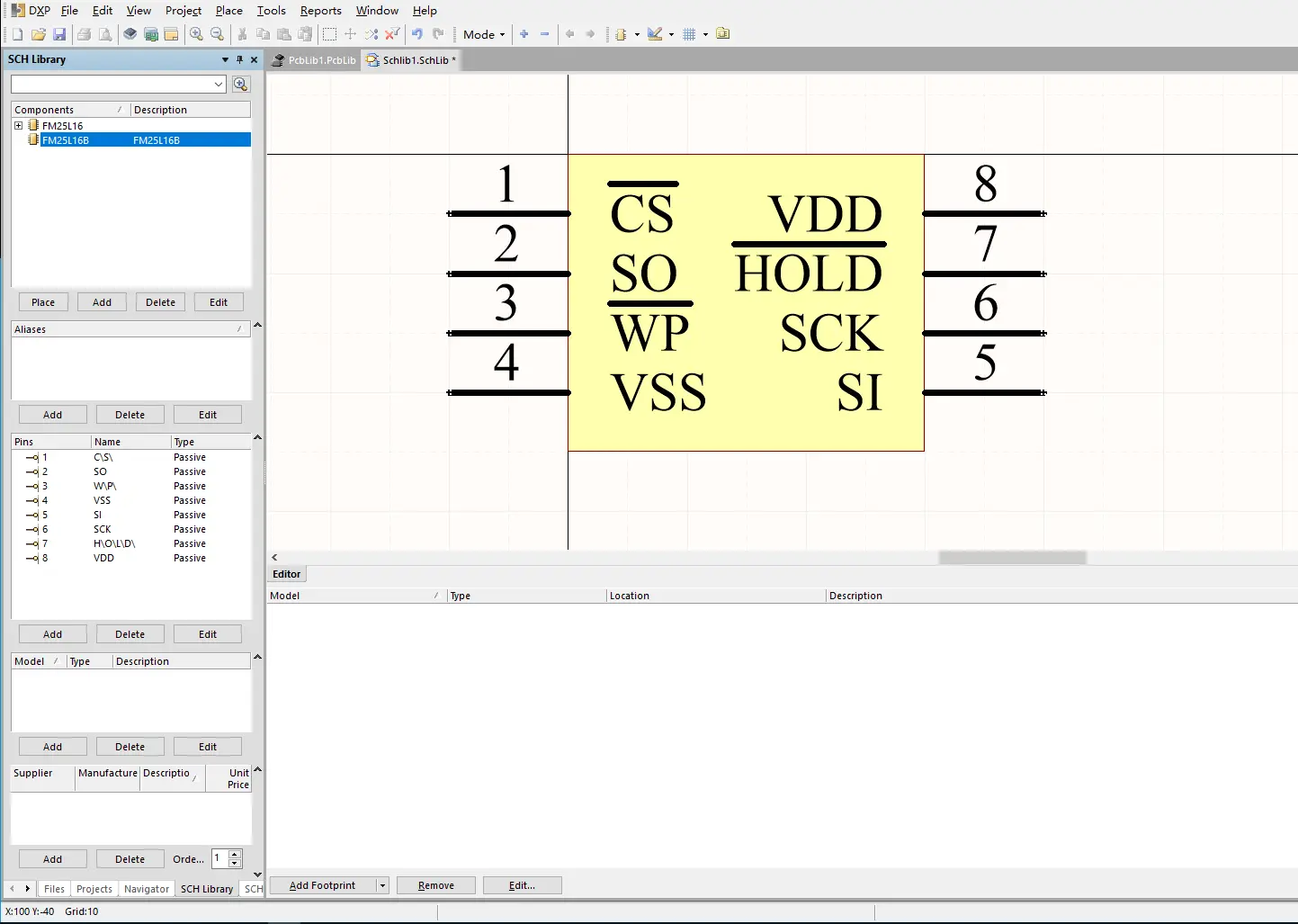
Task: Open the Mode dropdown in toolbar
Action: tap(484, 34)
